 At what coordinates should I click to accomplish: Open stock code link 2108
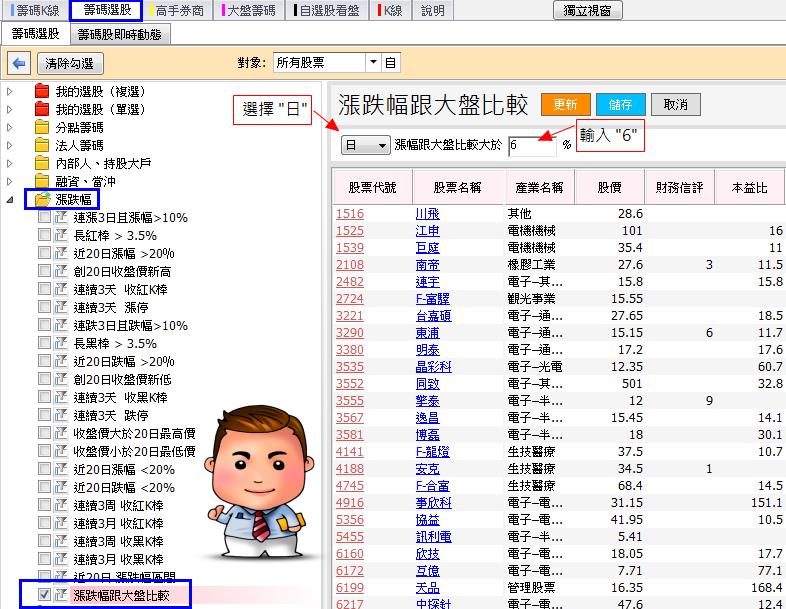tap(349, 265)
